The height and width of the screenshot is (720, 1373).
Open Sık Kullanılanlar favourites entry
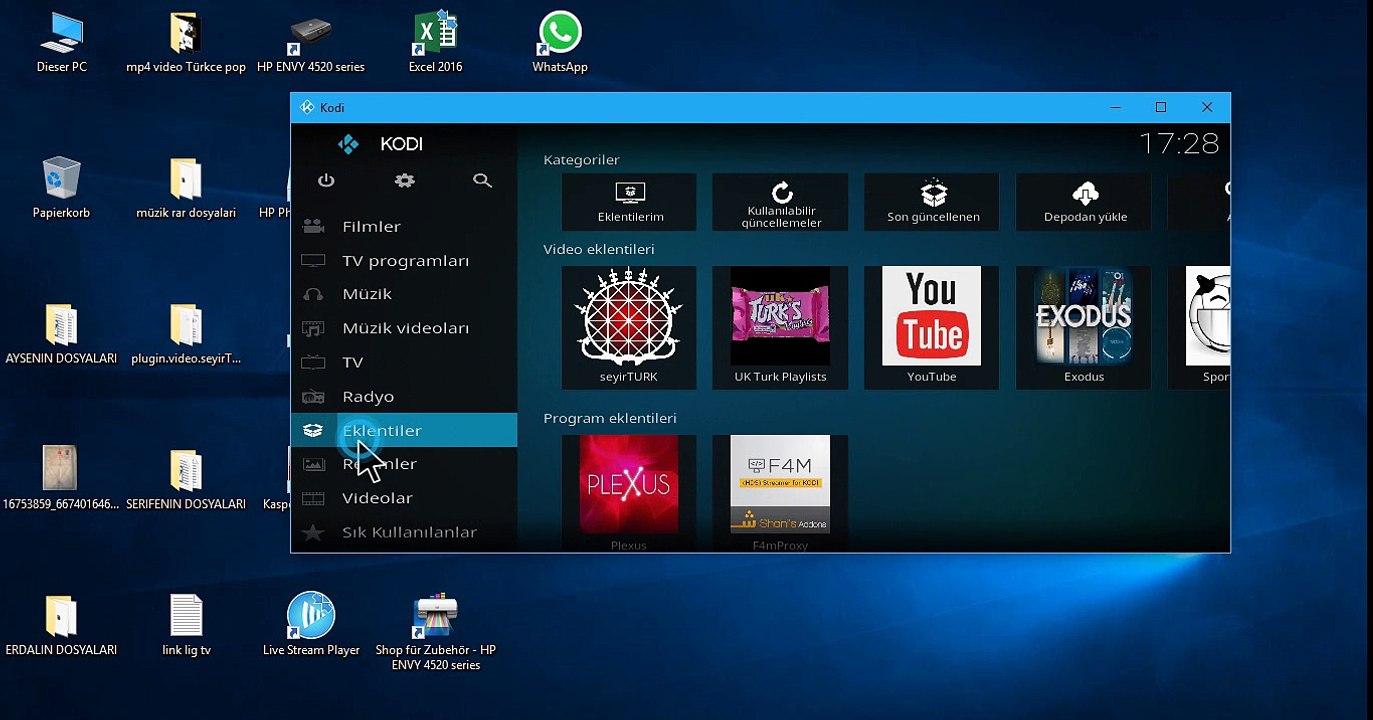404,532
